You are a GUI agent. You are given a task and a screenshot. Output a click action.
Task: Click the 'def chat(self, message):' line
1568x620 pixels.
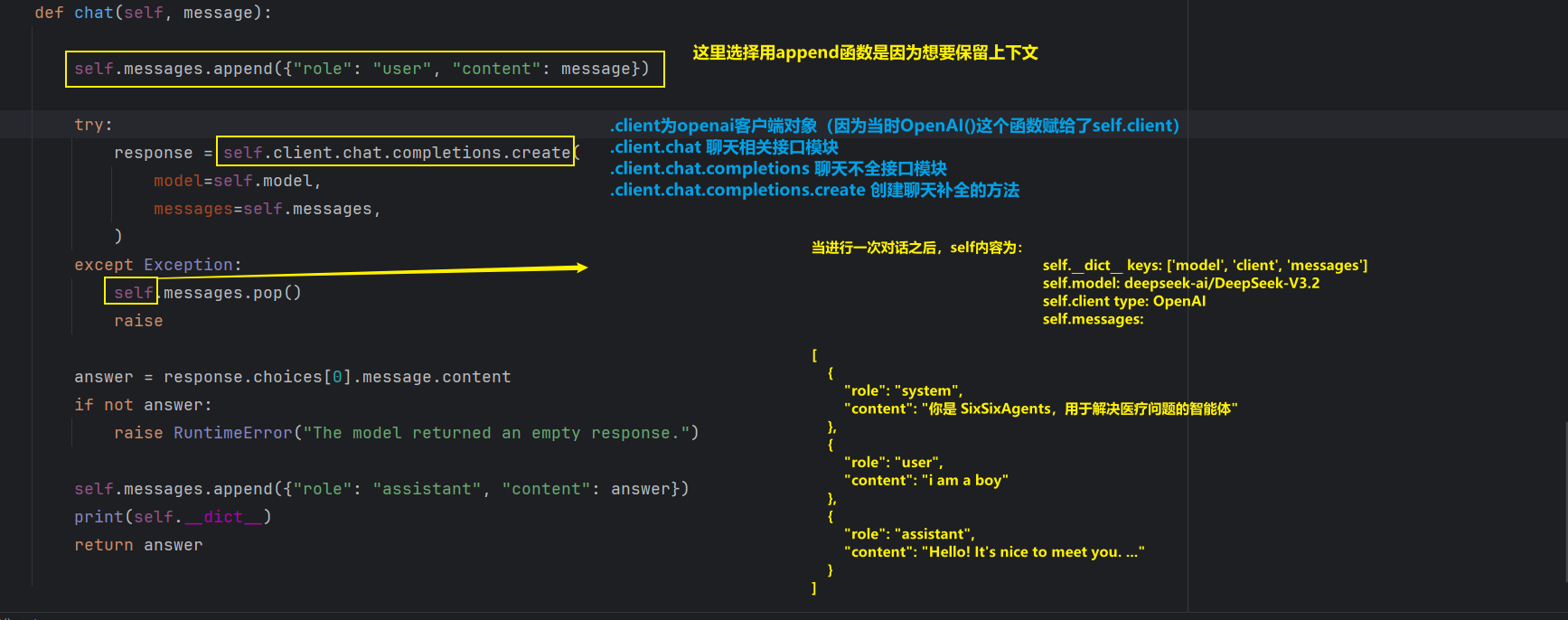(153, 13)
